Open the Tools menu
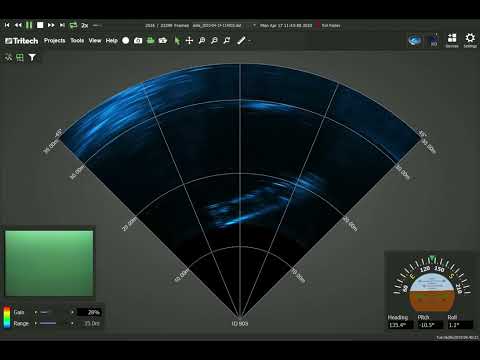This screenshot has width=480, height=360. click(77, 41)
